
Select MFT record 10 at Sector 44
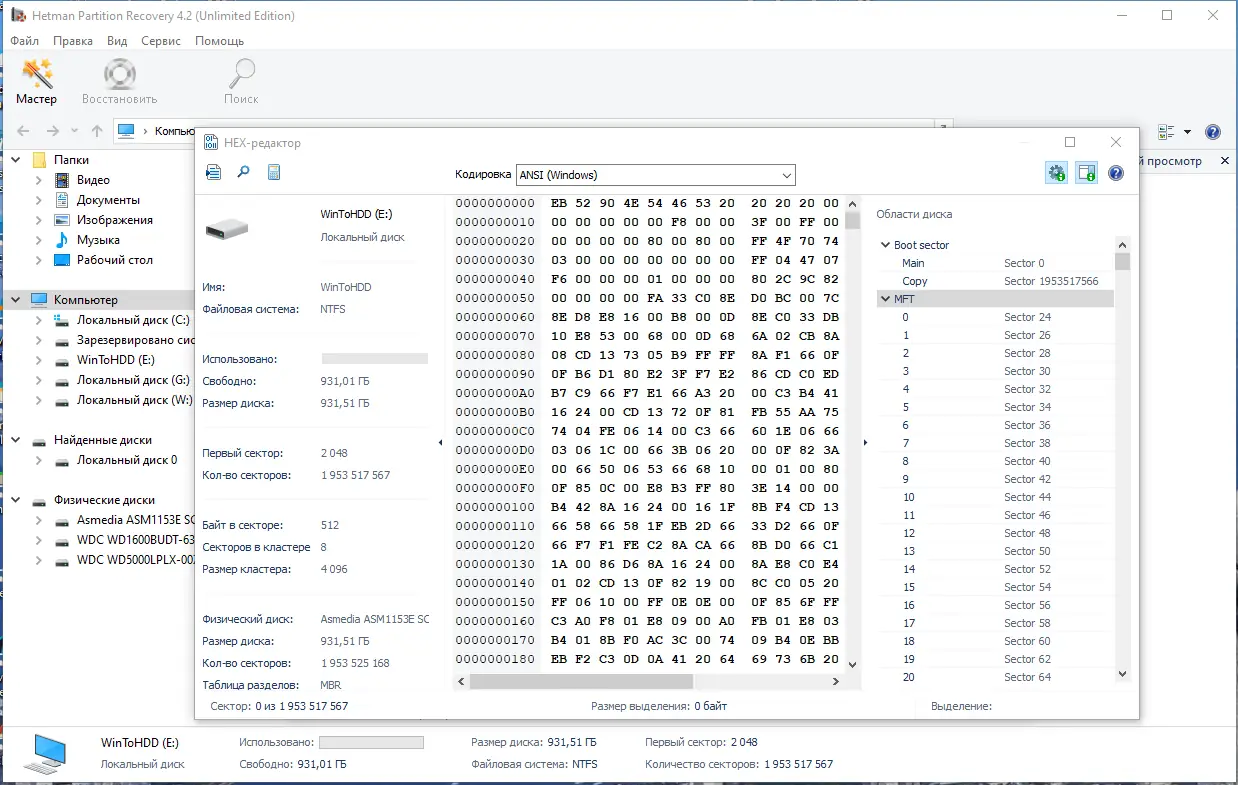click(x=995, y=497)
